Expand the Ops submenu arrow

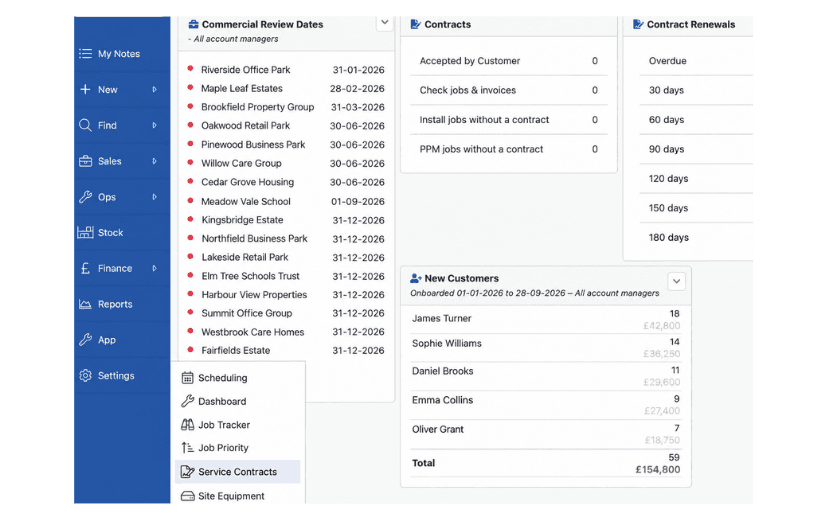[154, 197]
